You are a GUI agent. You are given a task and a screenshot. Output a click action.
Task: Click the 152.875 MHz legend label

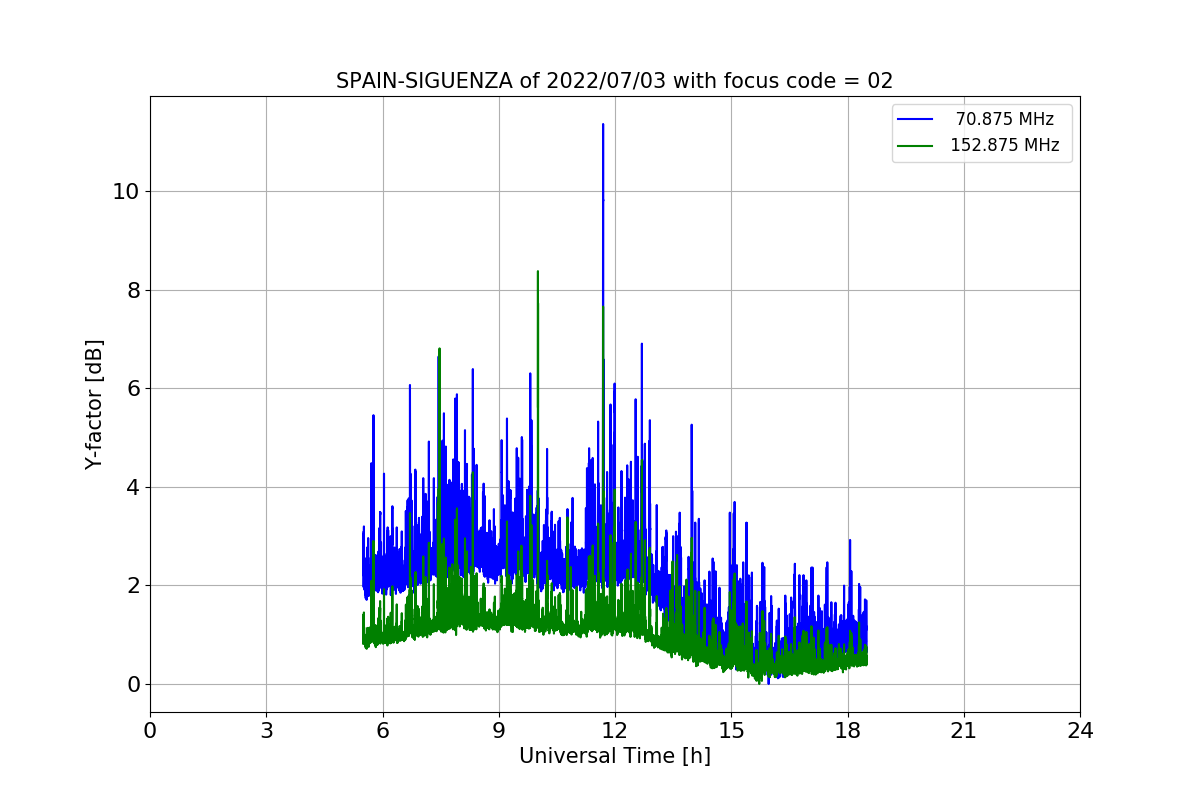coord(1004,145)
